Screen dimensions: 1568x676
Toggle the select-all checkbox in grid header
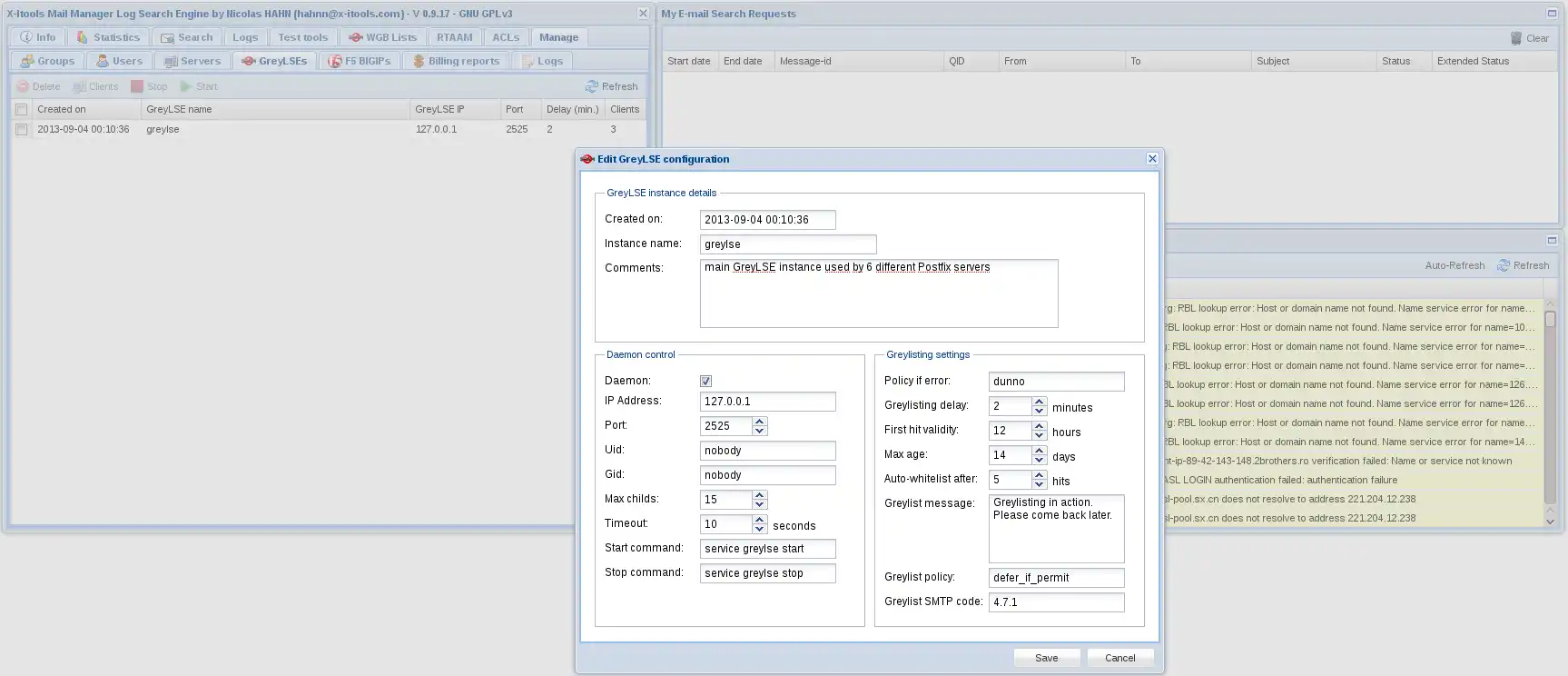22,109
